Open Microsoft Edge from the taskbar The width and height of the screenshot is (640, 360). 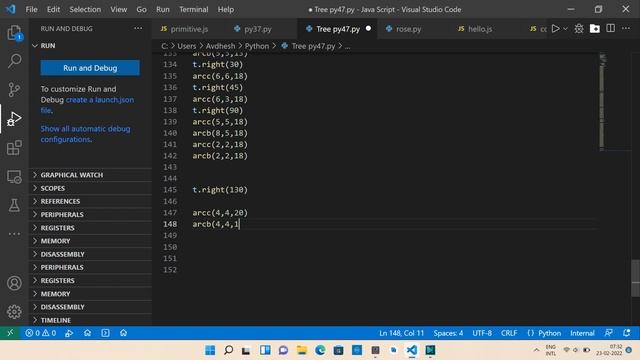[x=320, y=350]
